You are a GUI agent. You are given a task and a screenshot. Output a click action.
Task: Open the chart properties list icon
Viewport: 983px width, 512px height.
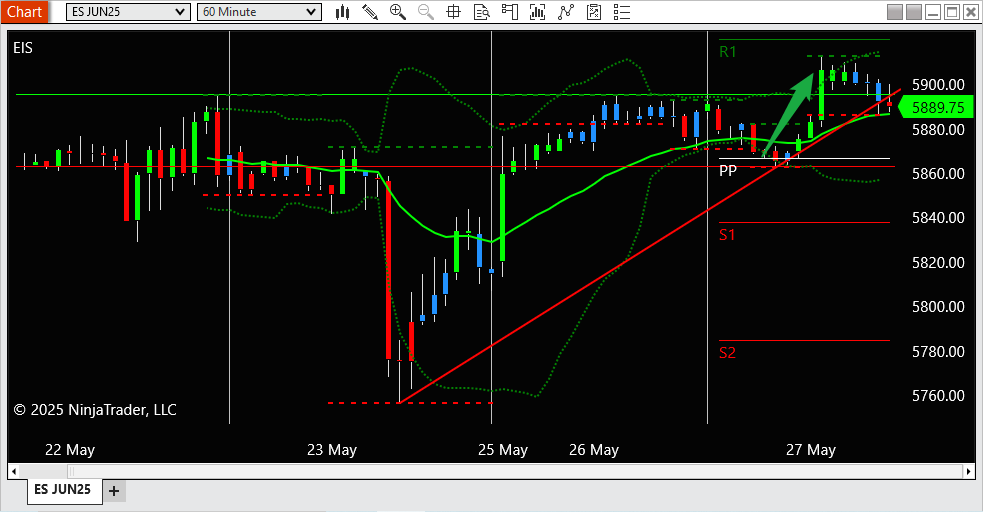(622, 12)
